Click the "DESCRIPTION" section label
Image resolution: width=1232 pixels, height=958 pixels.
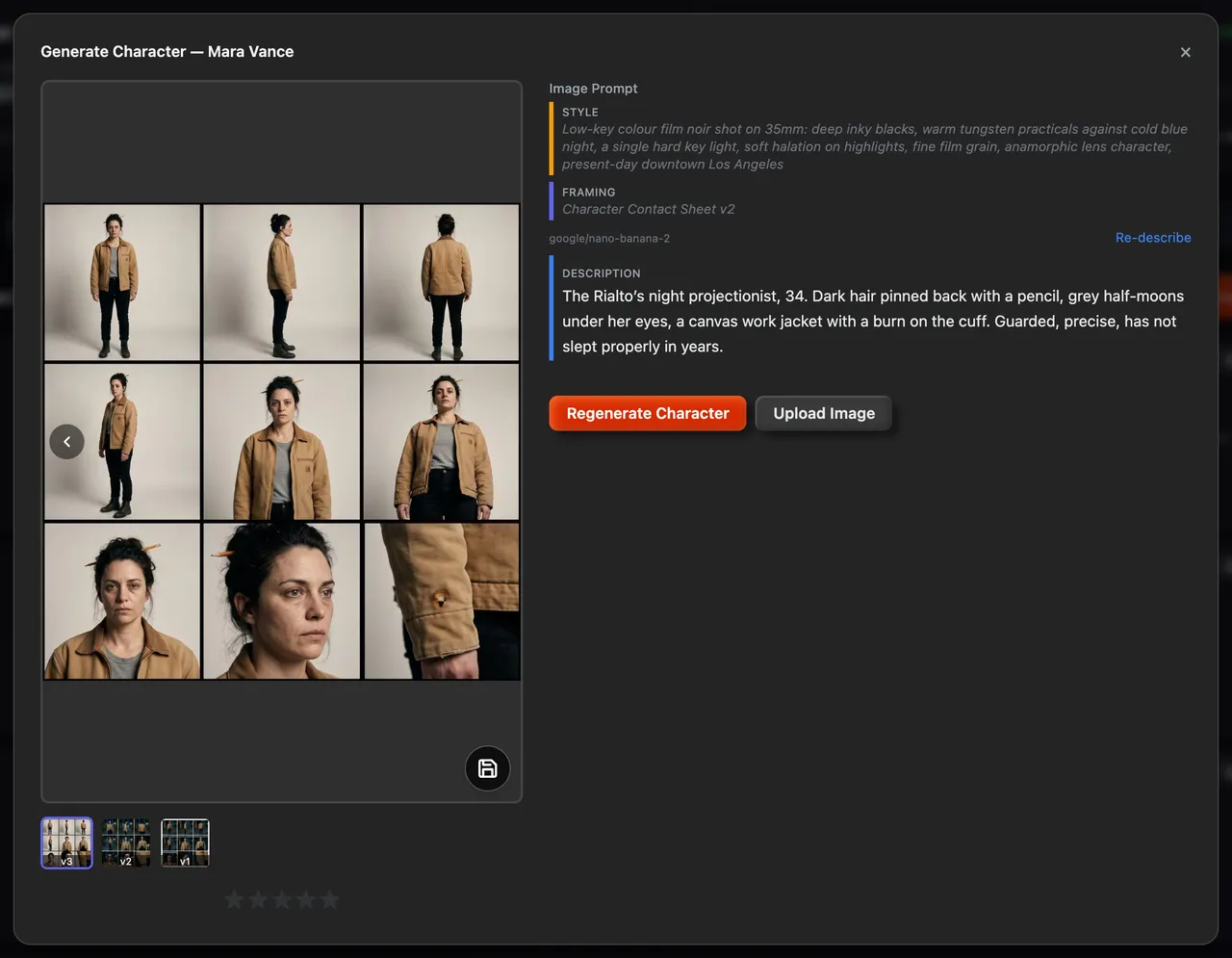[x=602, y=273]
